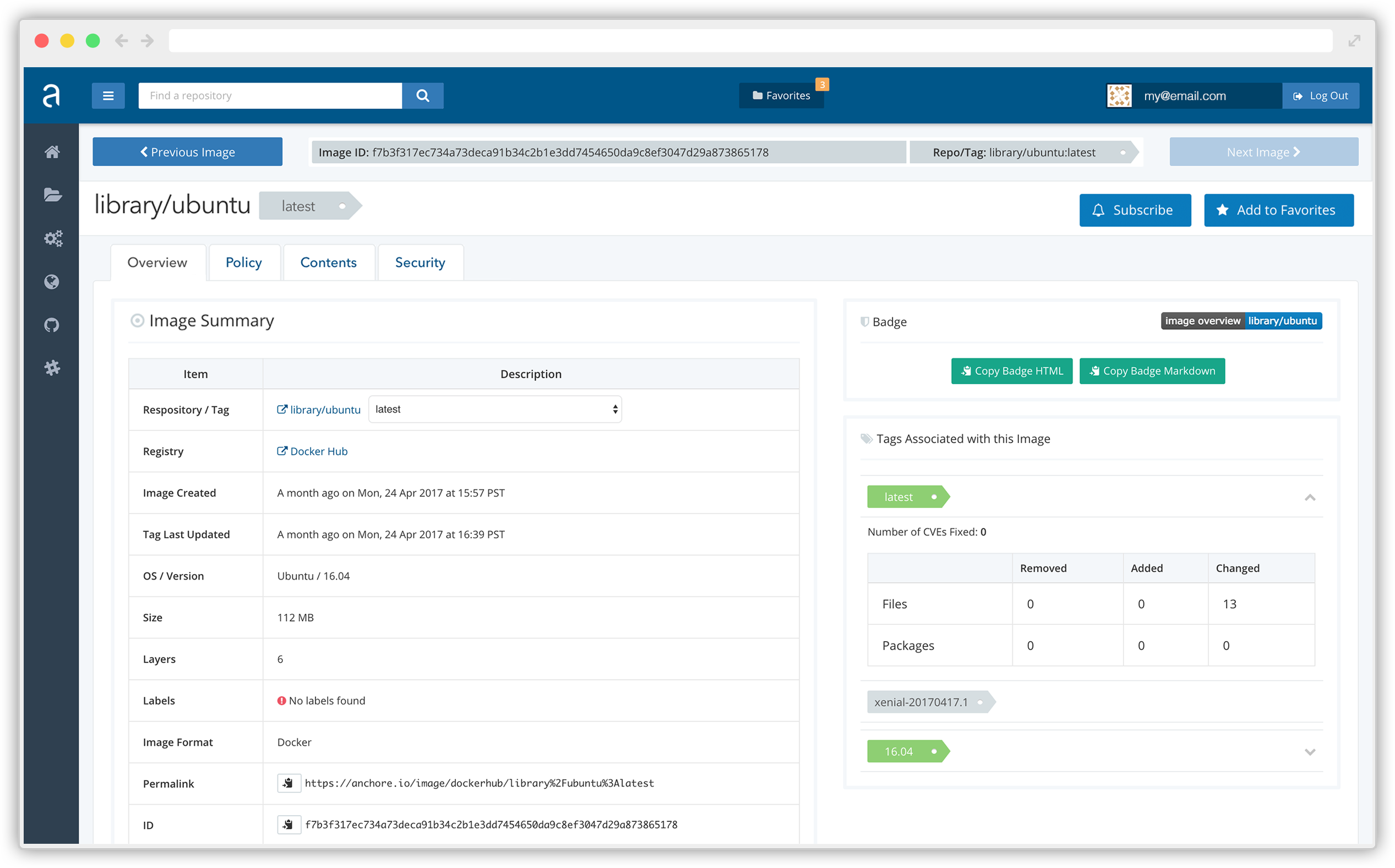
Task: Expand the 16.04 tag section chevron
Action: [x=1310, y=751]
